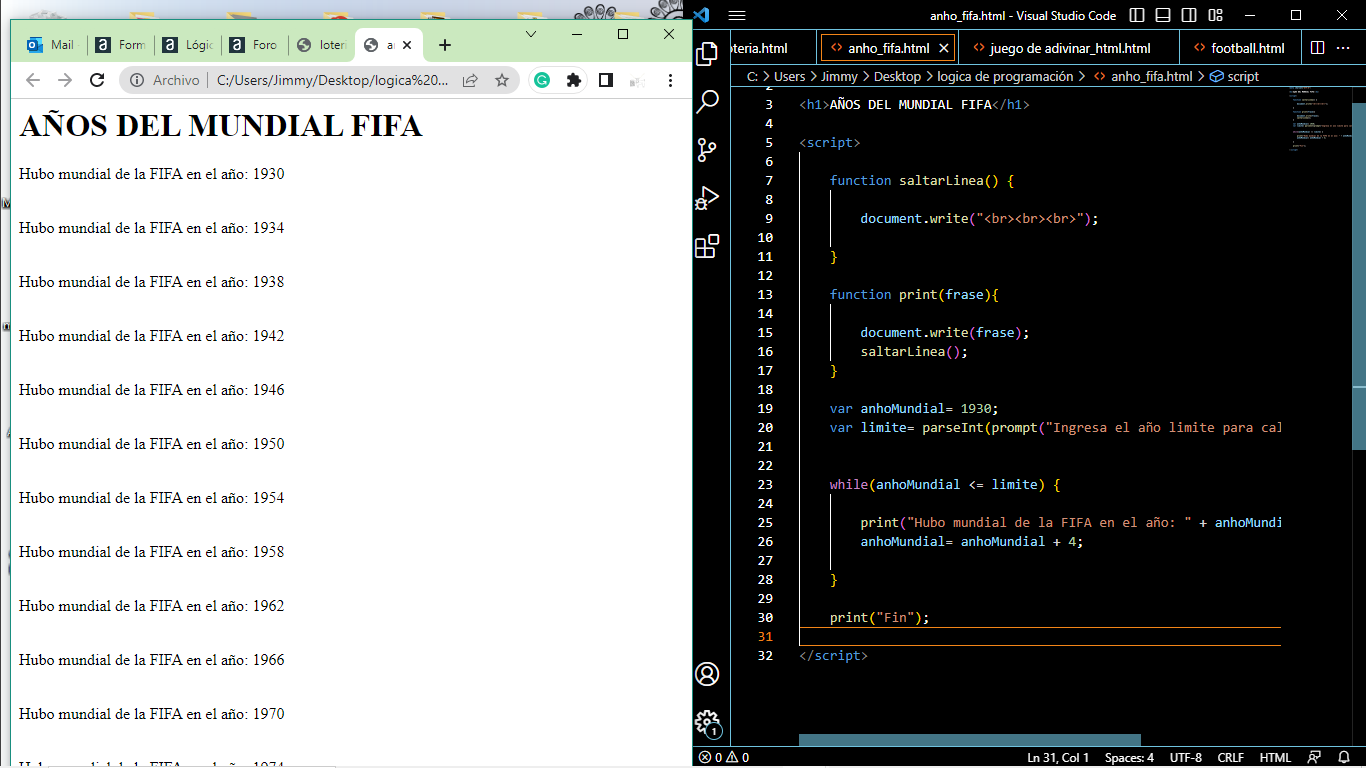The image size is (1366, 768).
Task: Click the line ending in year 1950
Action: pos(151,444)
